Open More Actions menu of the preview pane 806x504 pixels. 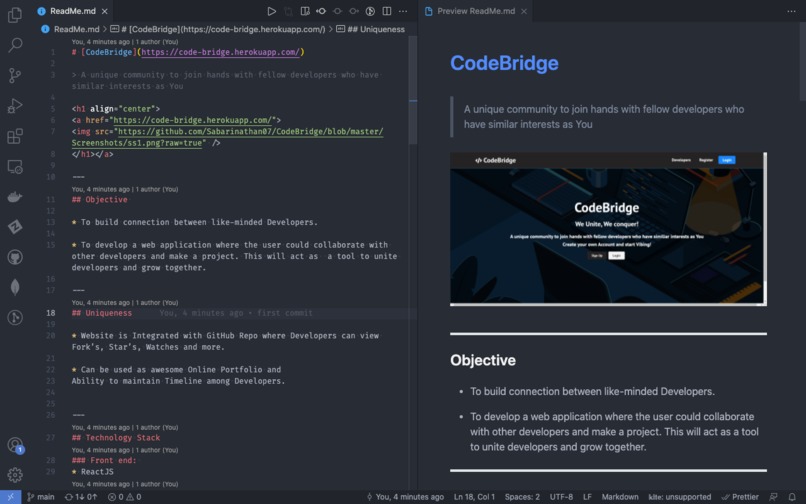click(791, 11)
